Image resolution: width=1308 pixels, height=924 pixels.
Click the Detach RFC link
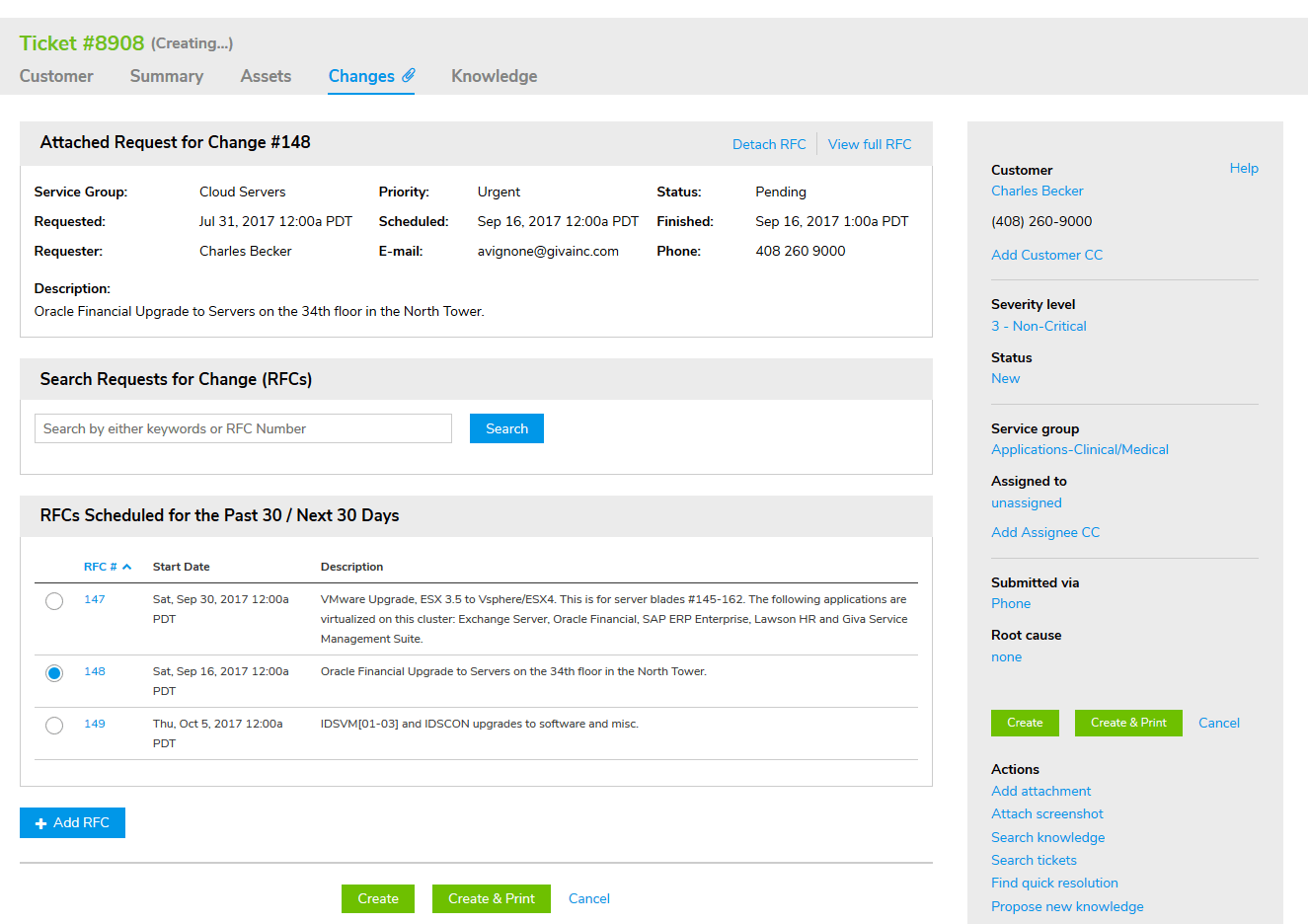tap(769, 144)
